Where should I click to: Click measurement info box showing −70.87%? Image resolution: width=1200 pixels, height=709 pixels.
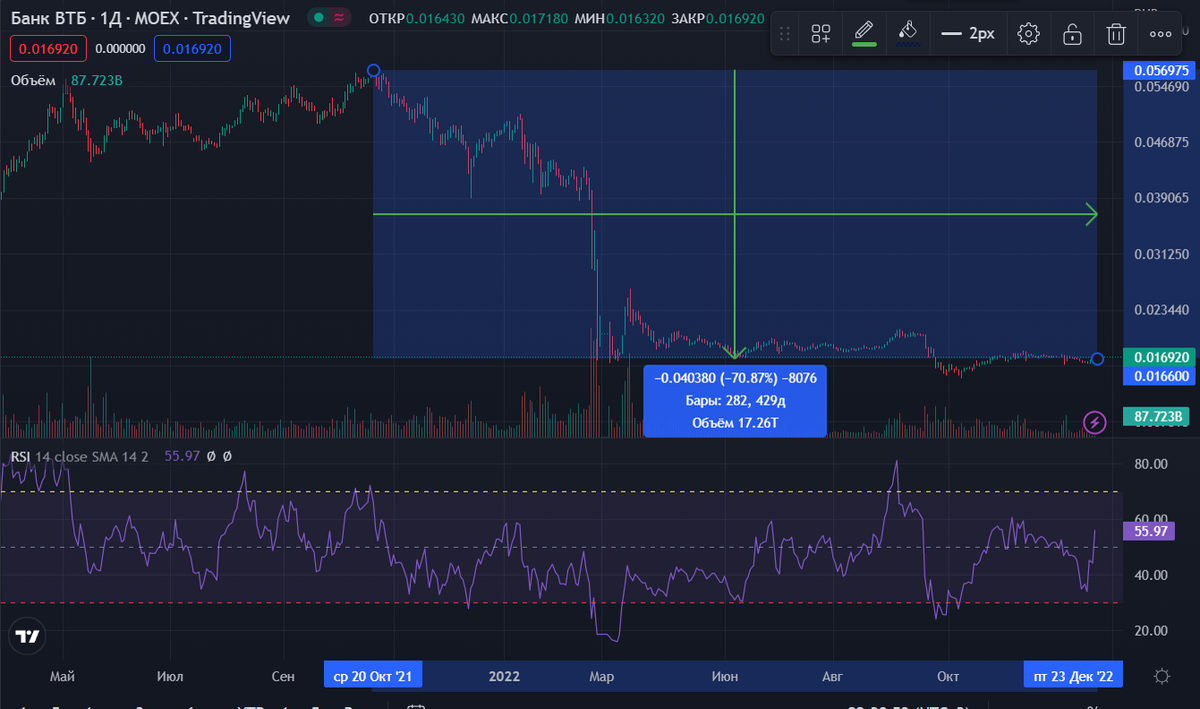[735, 401]
